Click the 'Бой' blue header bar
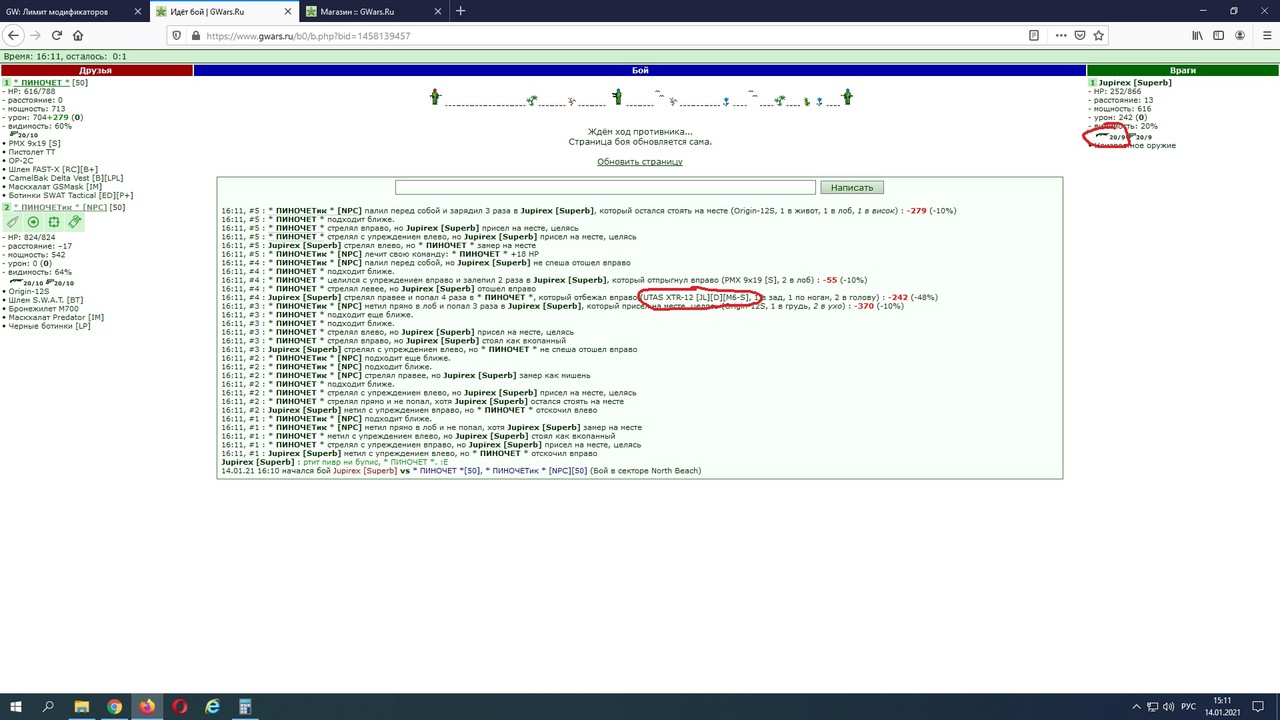 (x=640, y=71)
